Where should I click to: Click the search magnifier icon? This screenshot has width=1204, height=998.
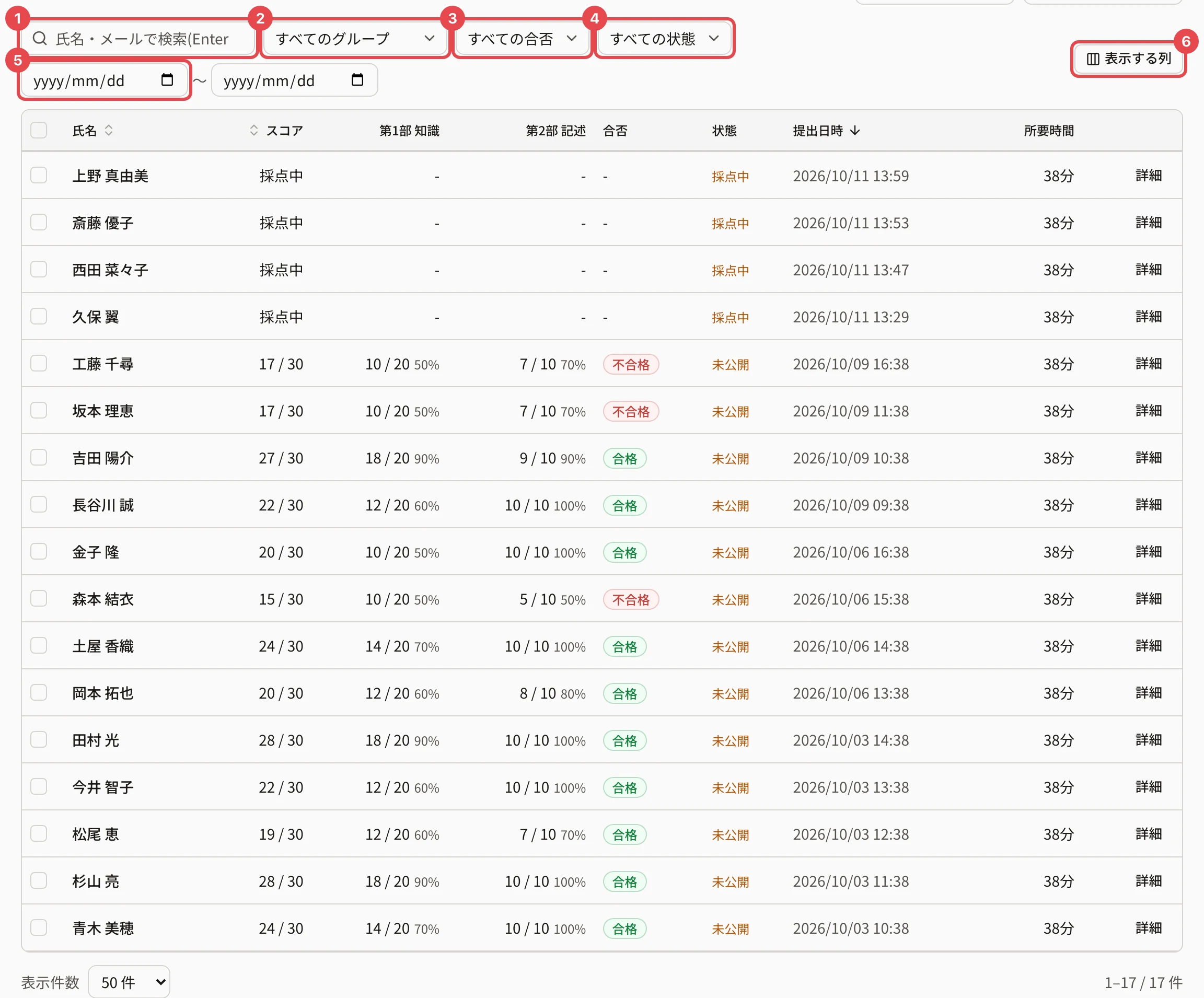pos(40,39)
